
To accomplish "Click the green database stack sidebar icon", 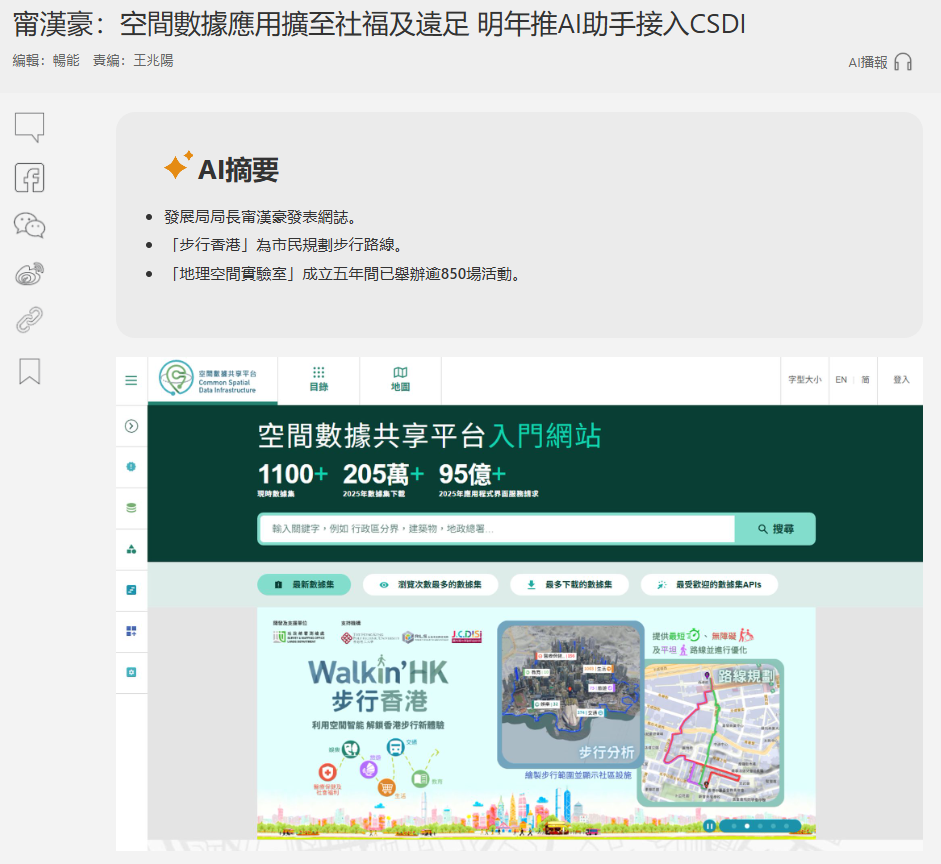I will tap(131, 508).
